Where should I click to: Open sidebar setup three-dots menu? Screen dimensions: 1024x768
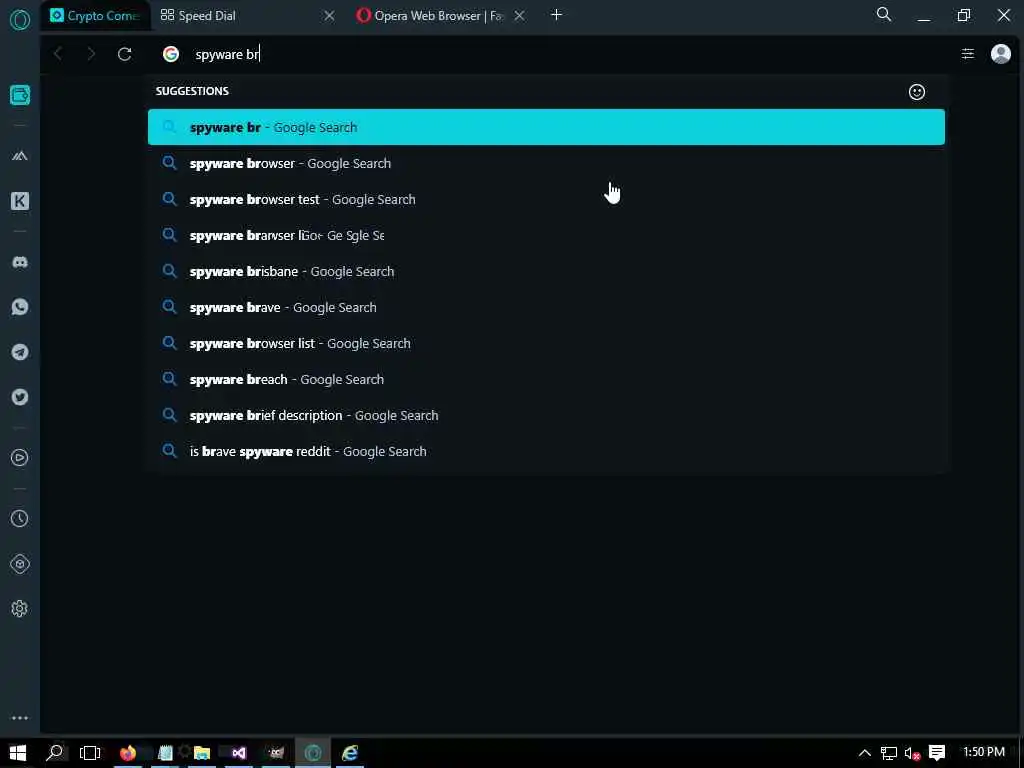click(x=20, y=718)
